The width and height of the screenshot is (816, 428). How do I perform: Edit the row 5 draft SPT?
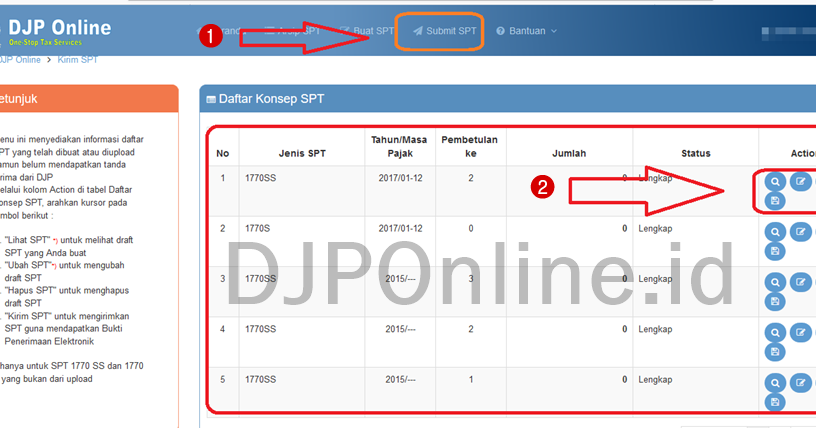800,383
